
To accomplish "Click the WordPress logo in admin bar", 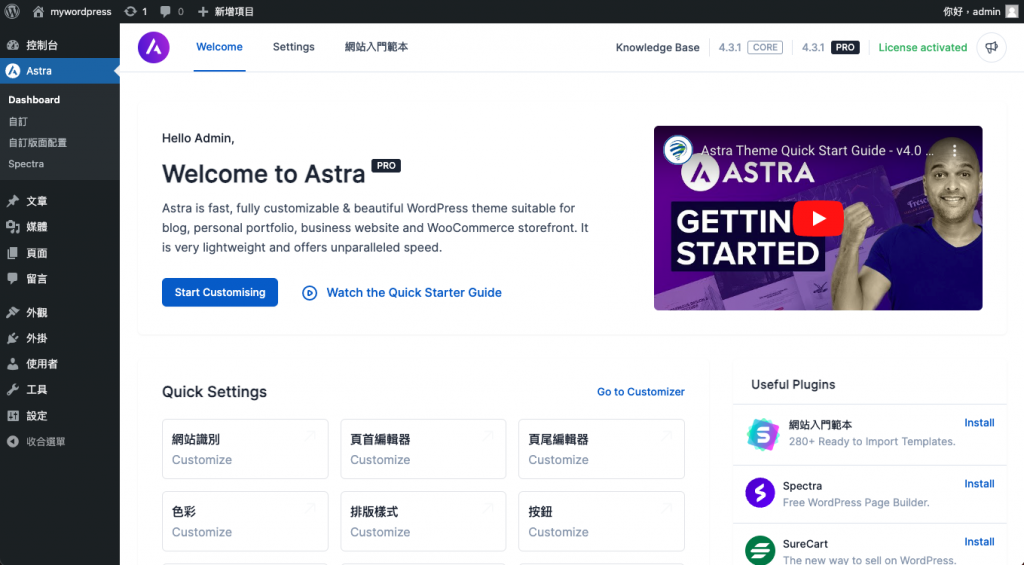I will (12, 11).
